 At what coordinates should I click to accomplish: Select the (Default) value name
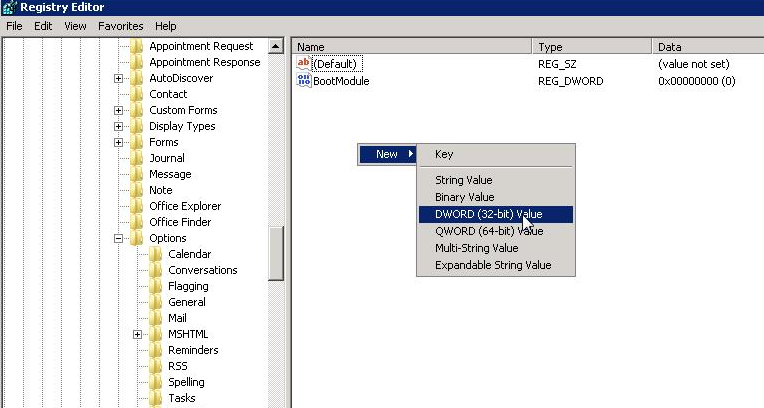335,64
